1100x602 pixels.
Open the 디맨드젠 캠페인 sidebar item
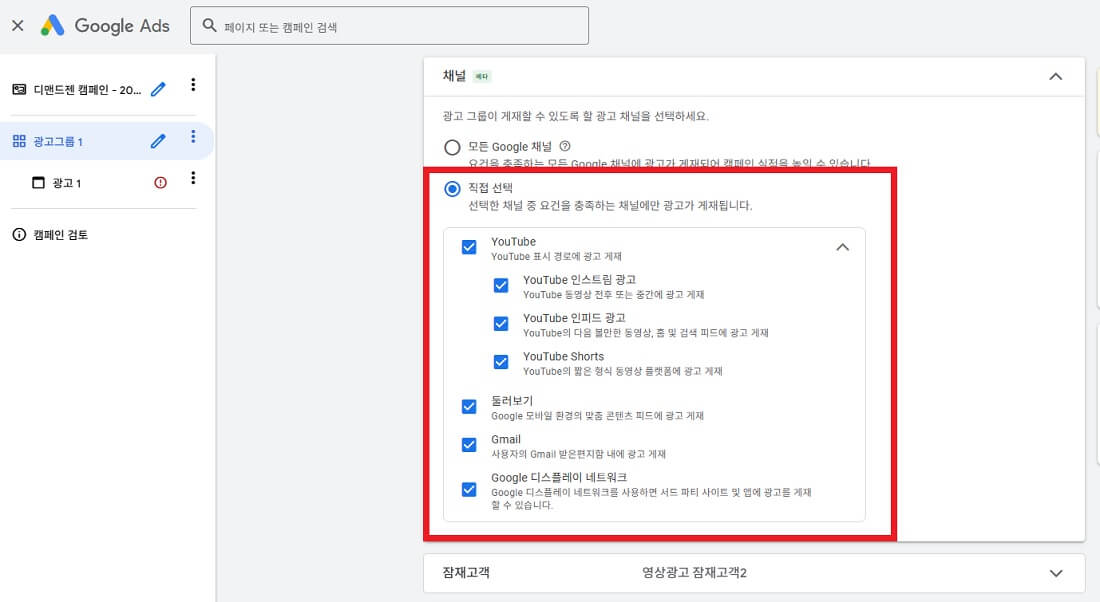[87, 90]
